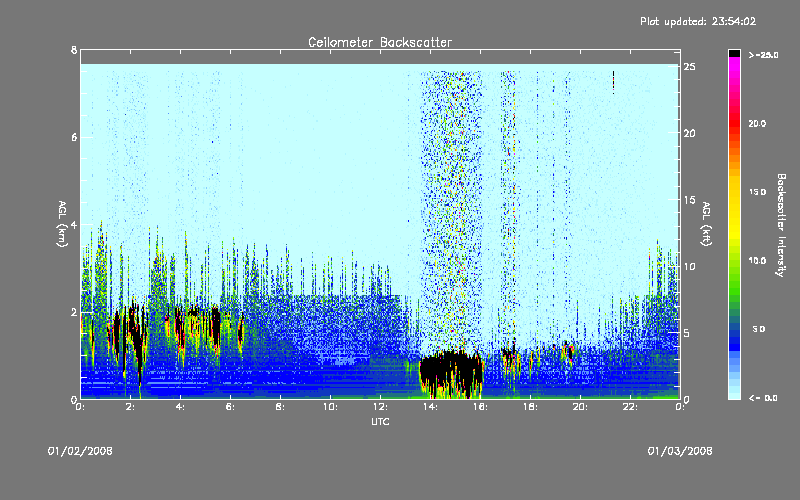800x500 pixels.
Task: Click the start date '01/02/2008'
Action: coord(80,451)
